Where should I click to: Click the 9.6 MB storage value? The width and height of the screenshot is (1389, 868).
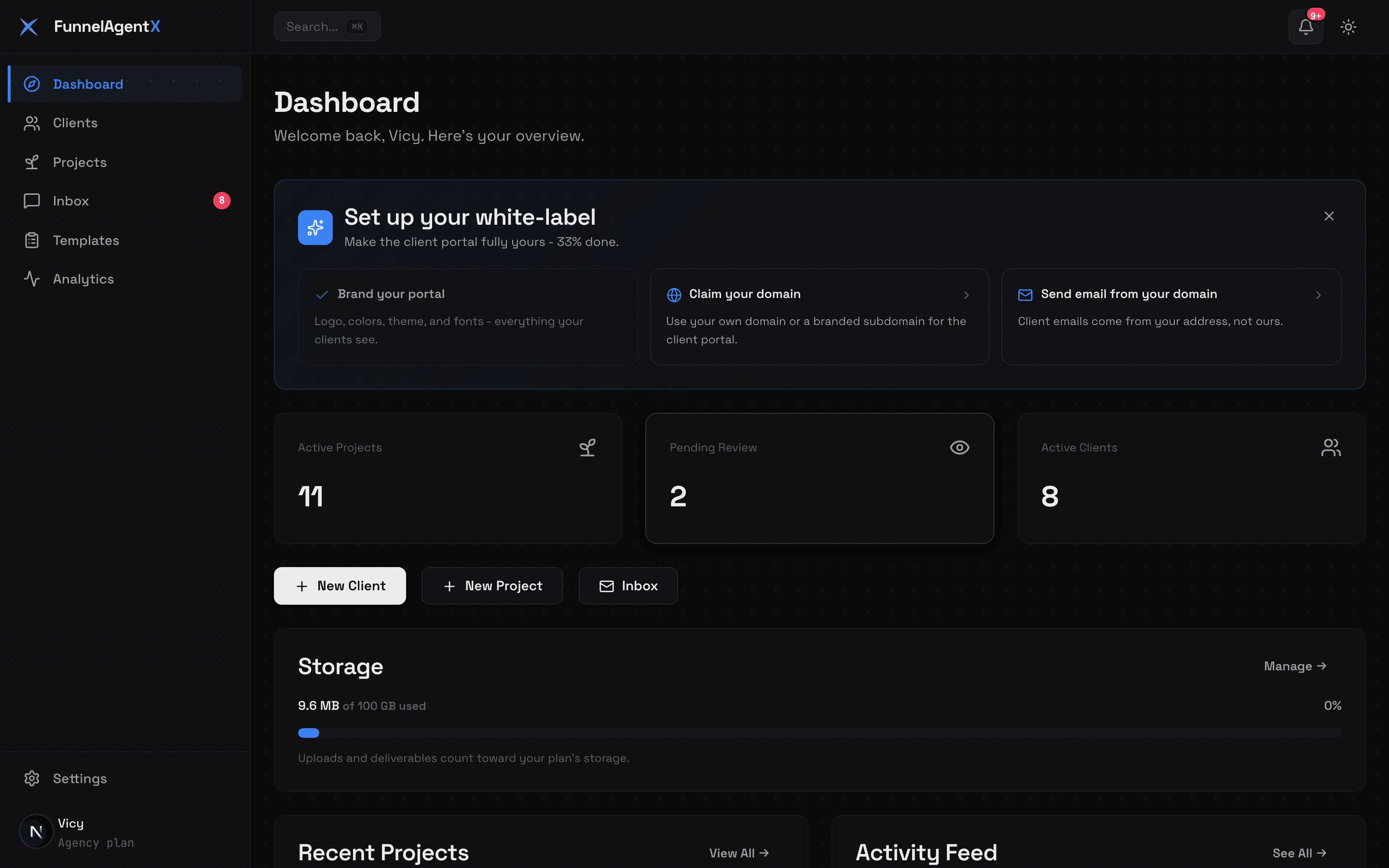click(318, 705)
